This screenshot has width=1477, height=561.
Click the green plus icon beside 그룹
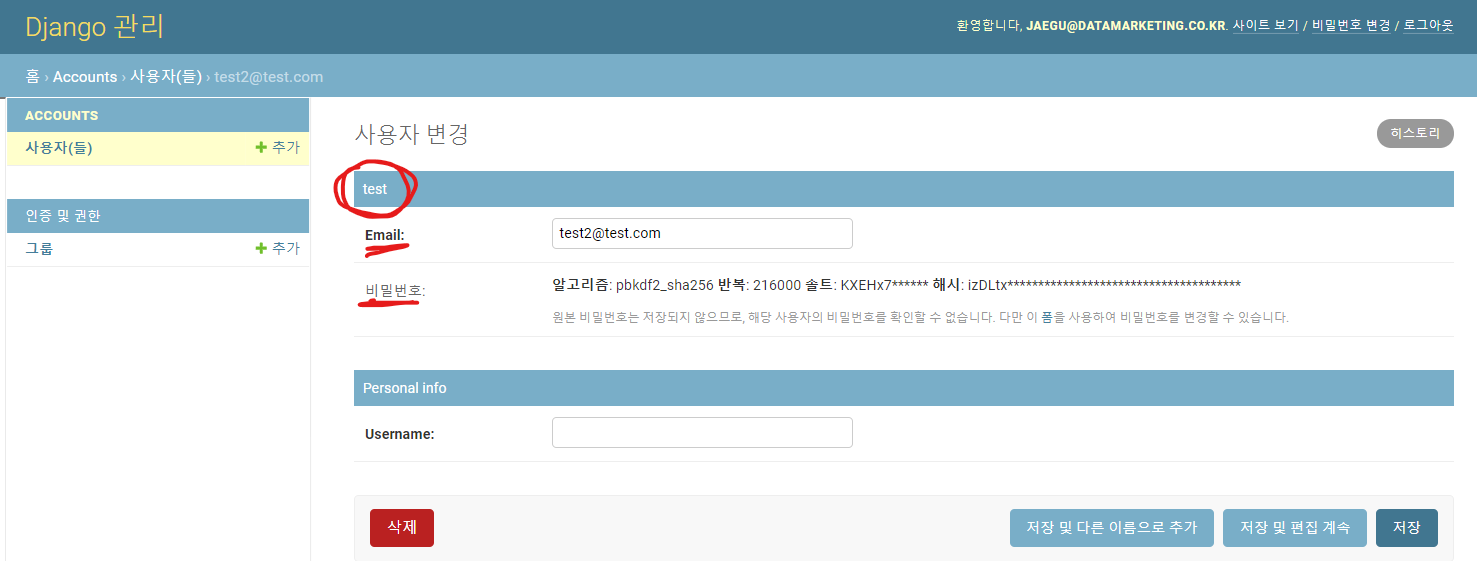(x=261, y=248)
